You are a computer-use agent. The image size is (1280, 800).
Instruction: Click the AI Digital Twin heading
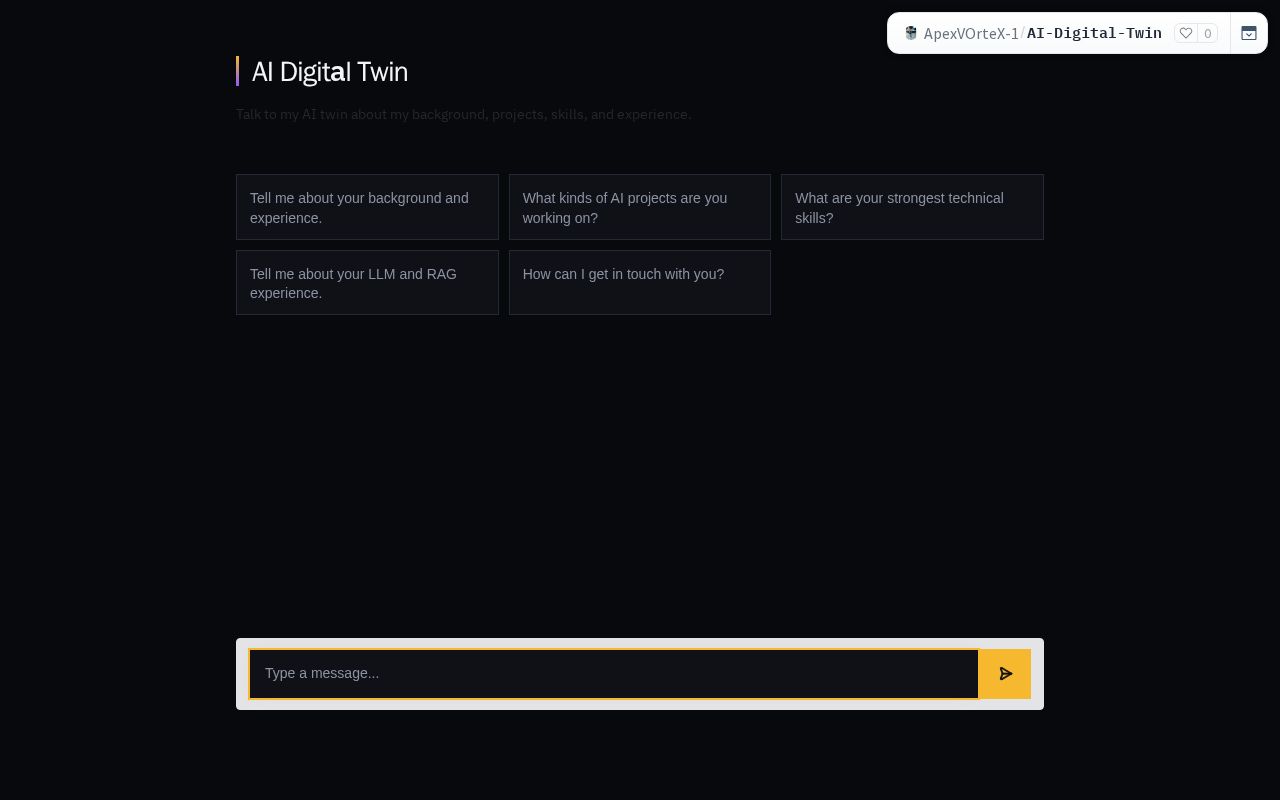[330, 72]
